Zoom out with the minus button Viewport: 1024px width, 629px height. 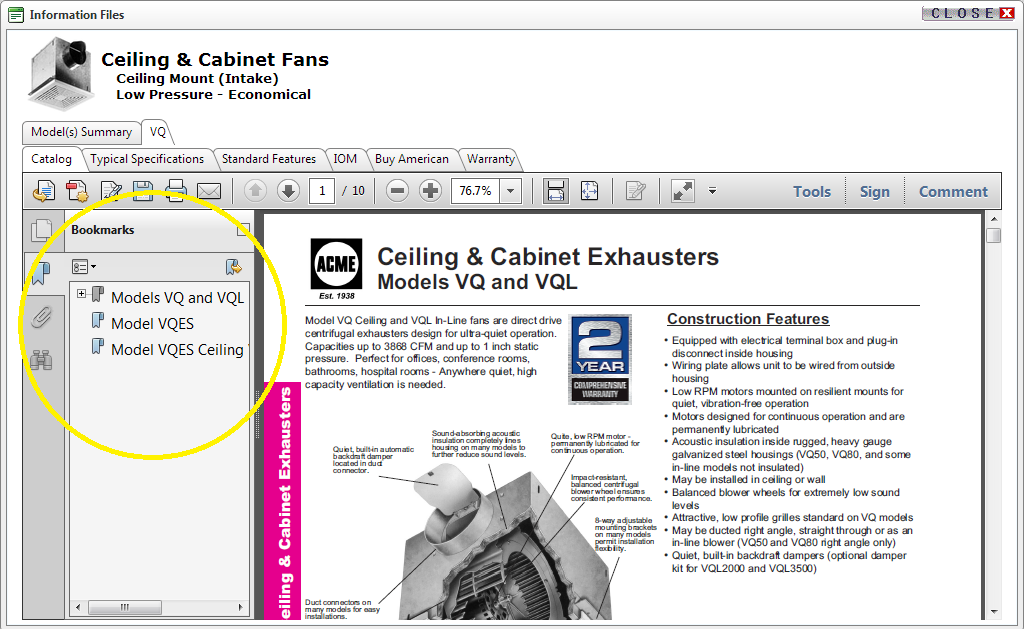(397, 191)
